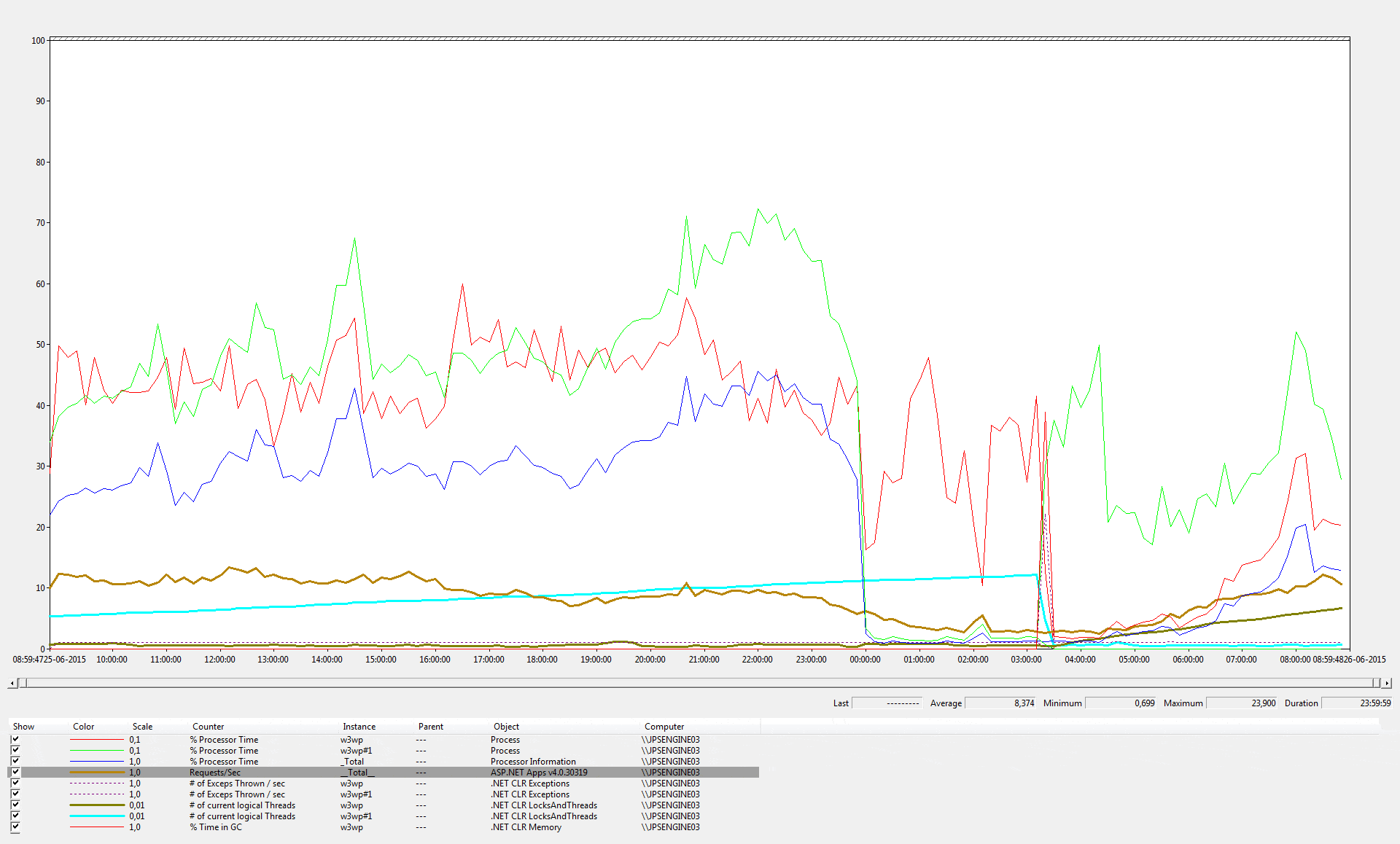
Task: Sort the legend by the Scale column header
Action: [x=142, y=727]
